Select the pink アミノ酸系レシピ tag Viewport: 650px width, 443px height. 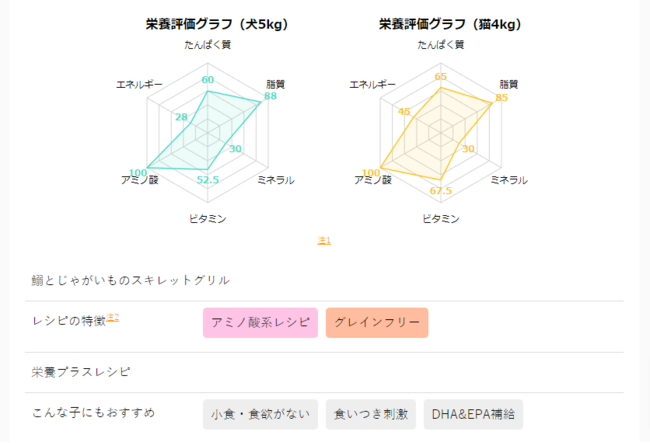(260, 323)
